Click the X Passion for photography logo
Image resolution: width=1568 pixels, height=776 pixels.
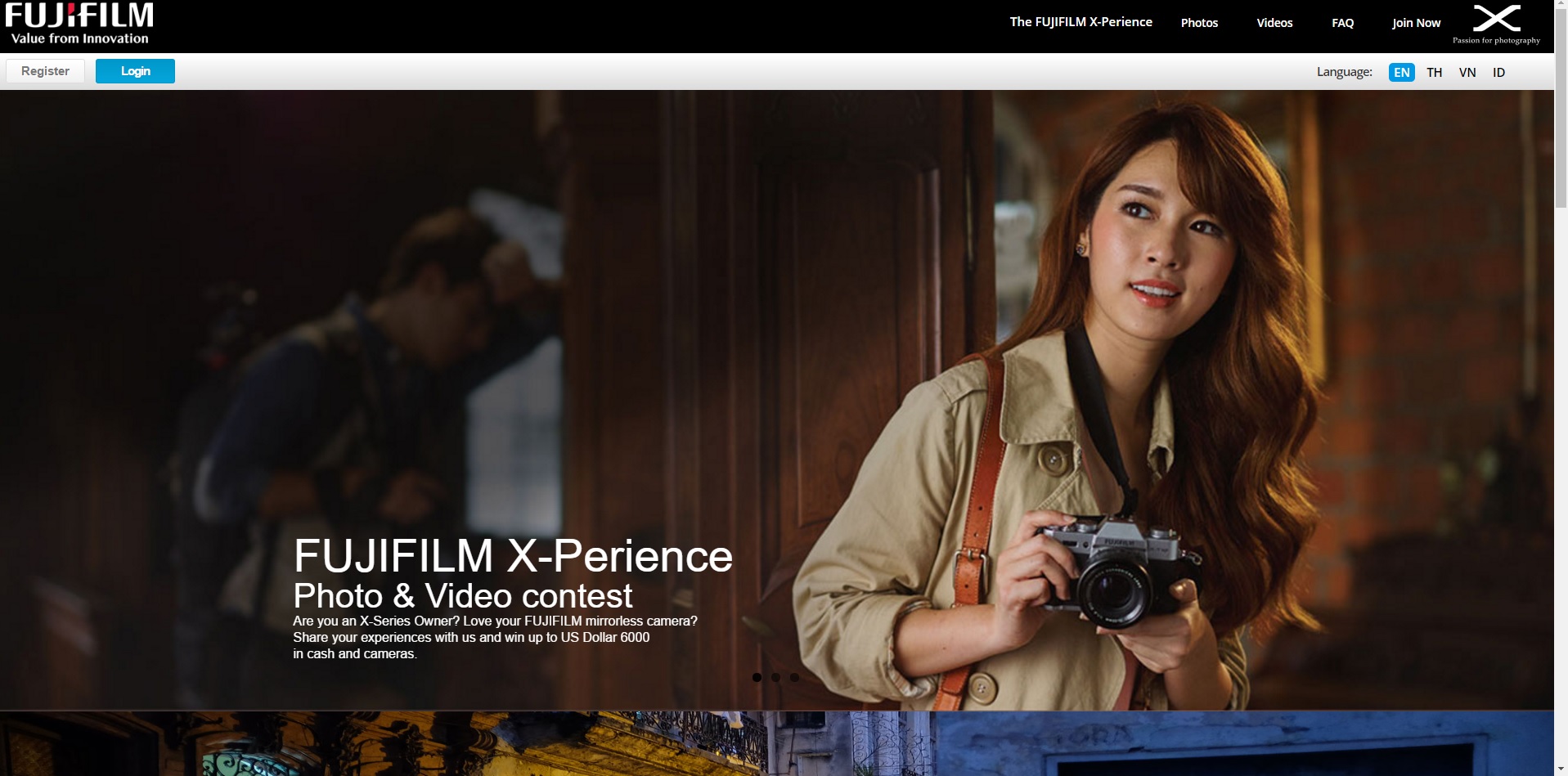click(x=1496, y=25)
